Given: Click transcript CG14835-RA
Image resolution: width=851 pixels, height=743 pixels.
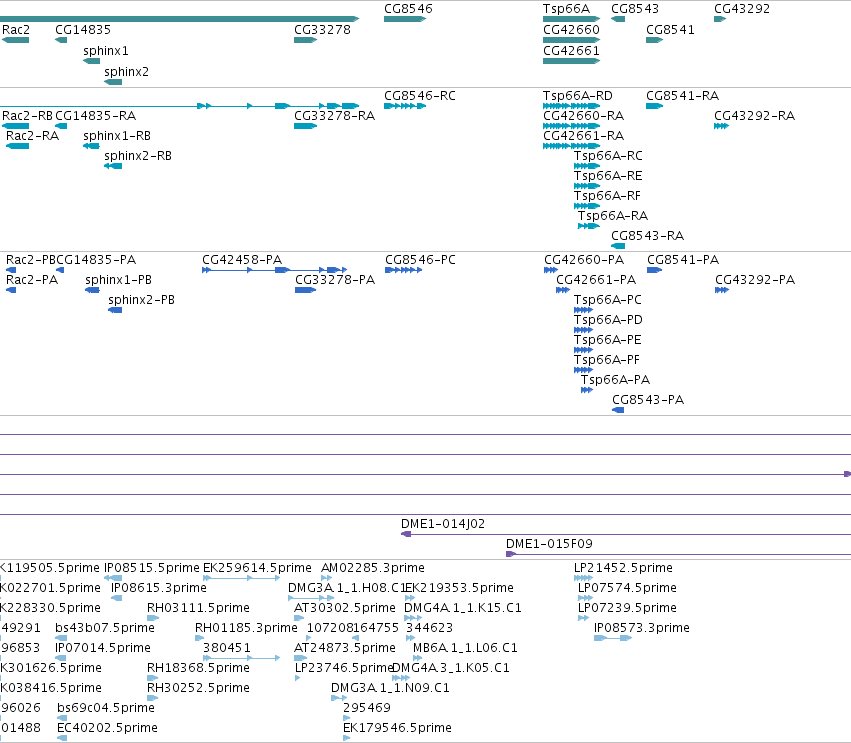Looking at the screenshot, I should click(x=96, y=116).
